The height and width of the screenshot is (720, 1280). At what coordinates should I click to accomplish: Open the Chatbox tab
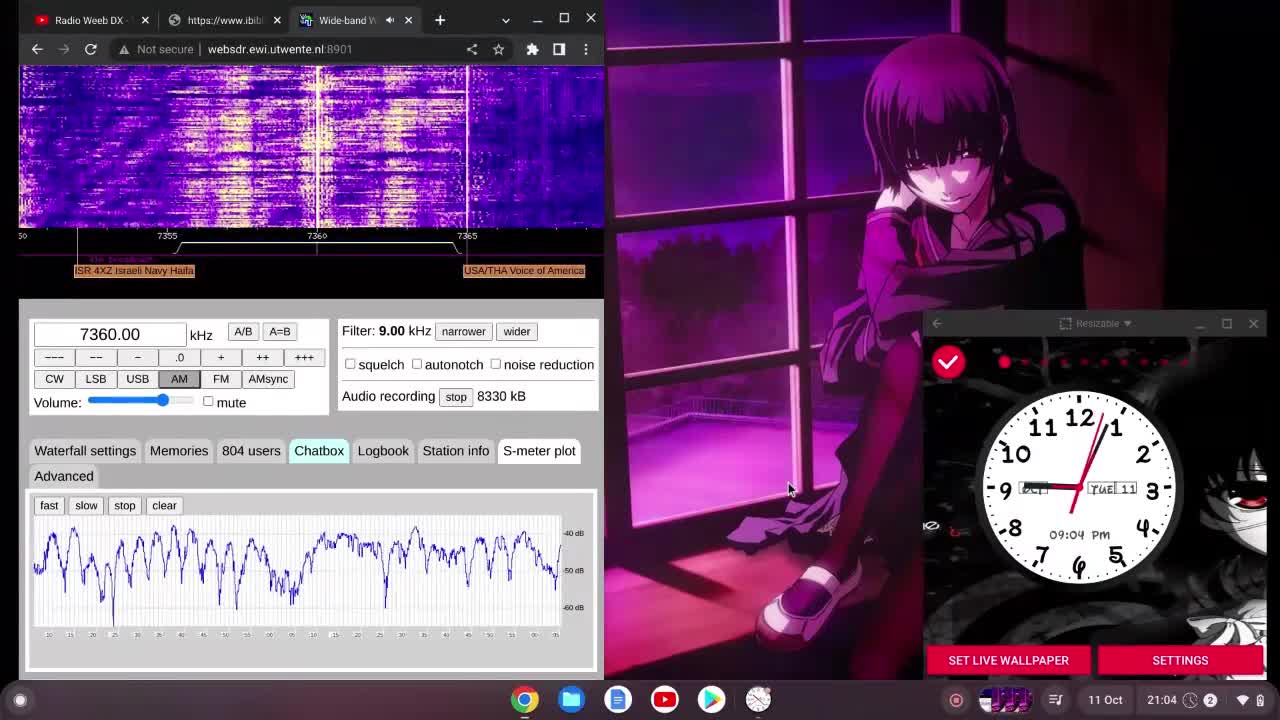tap(319, 451)
